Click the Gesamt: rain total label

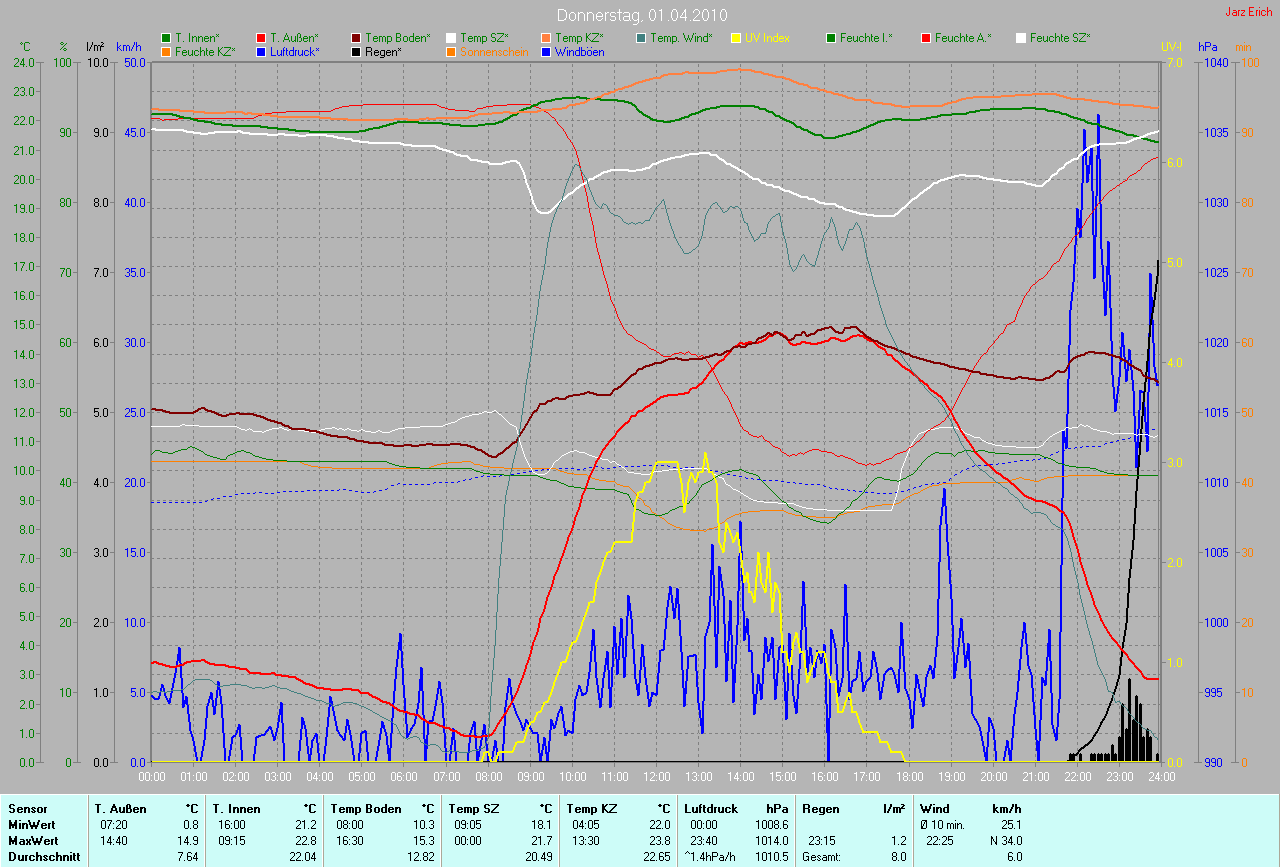tap(821, 857)
